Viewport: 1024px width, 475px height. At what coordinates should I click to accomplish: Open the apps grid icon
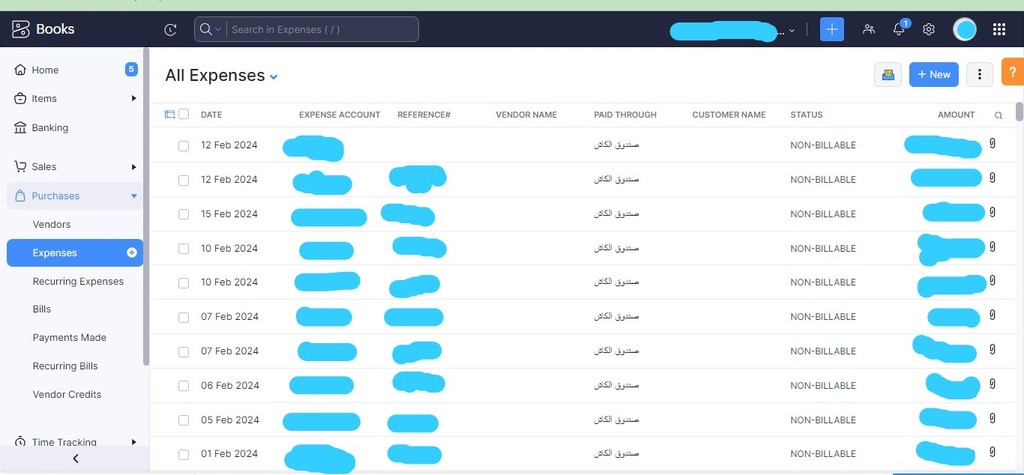tap(999, 29)
